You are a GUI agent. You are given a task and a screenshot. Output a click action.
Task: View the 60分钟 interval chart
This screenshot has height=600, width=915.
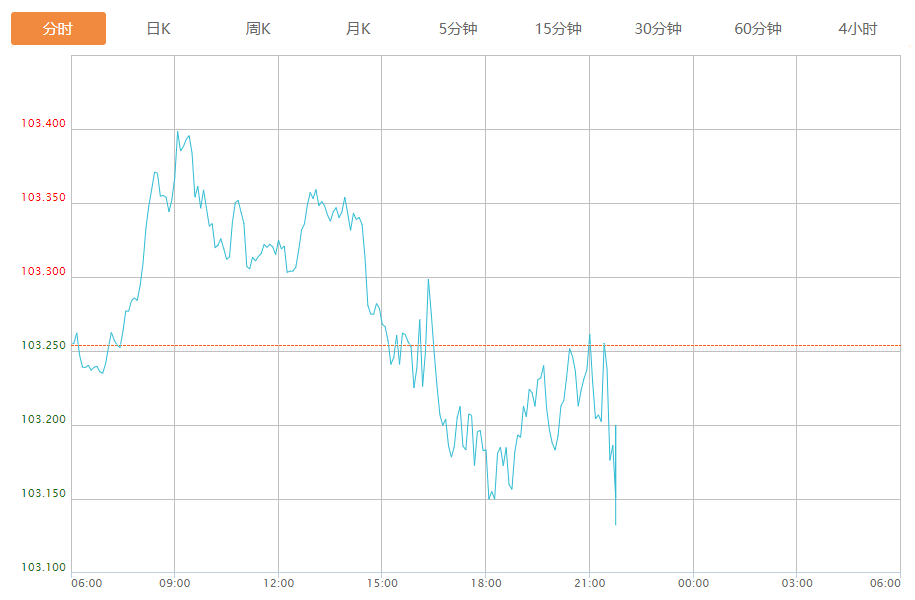coord(758,29)
